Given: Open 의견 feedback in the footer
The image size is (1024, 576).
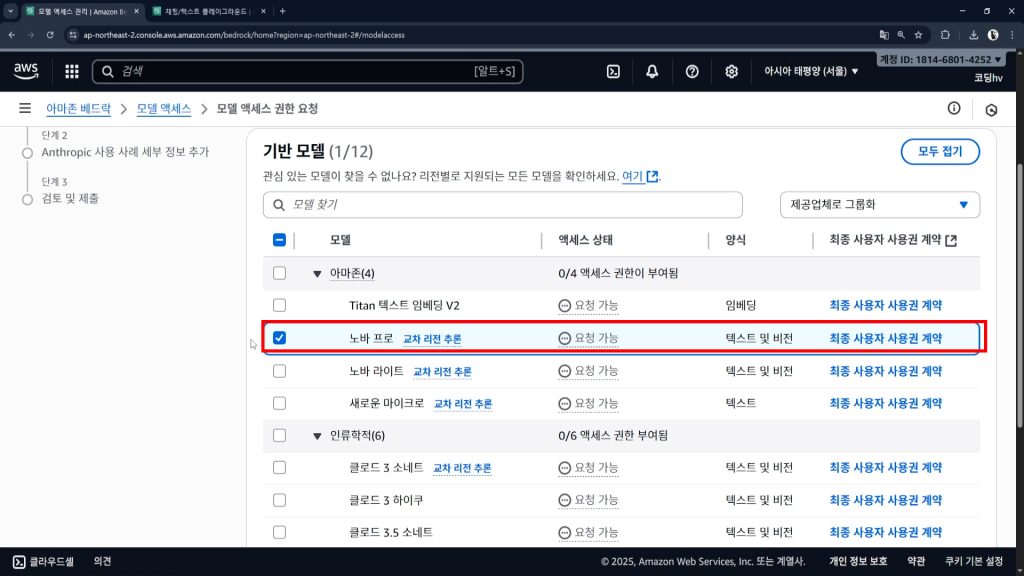Looking at the screenshot, I should [102, 562].
